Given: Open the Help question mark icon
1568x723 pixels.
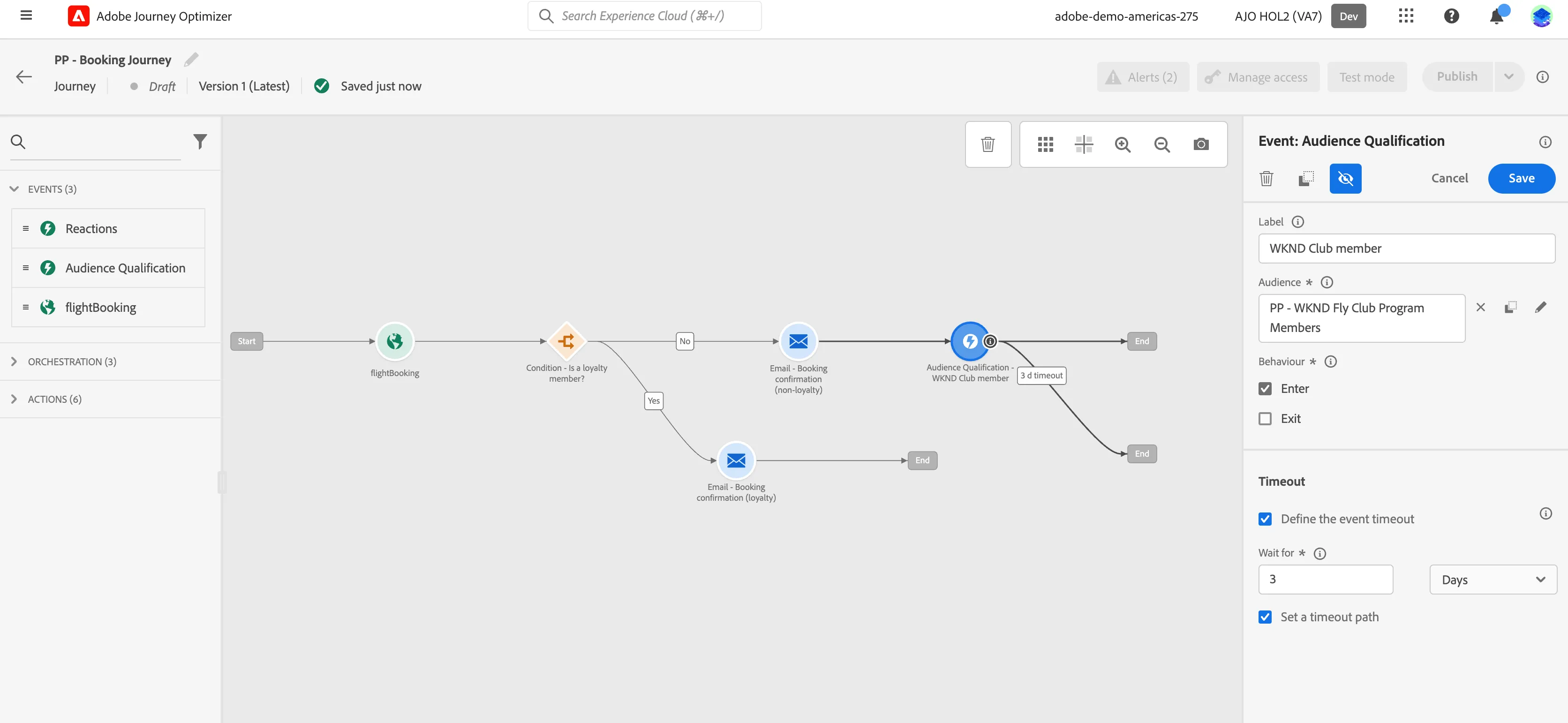Looking at the screenshot, I should coord(1451,16).
